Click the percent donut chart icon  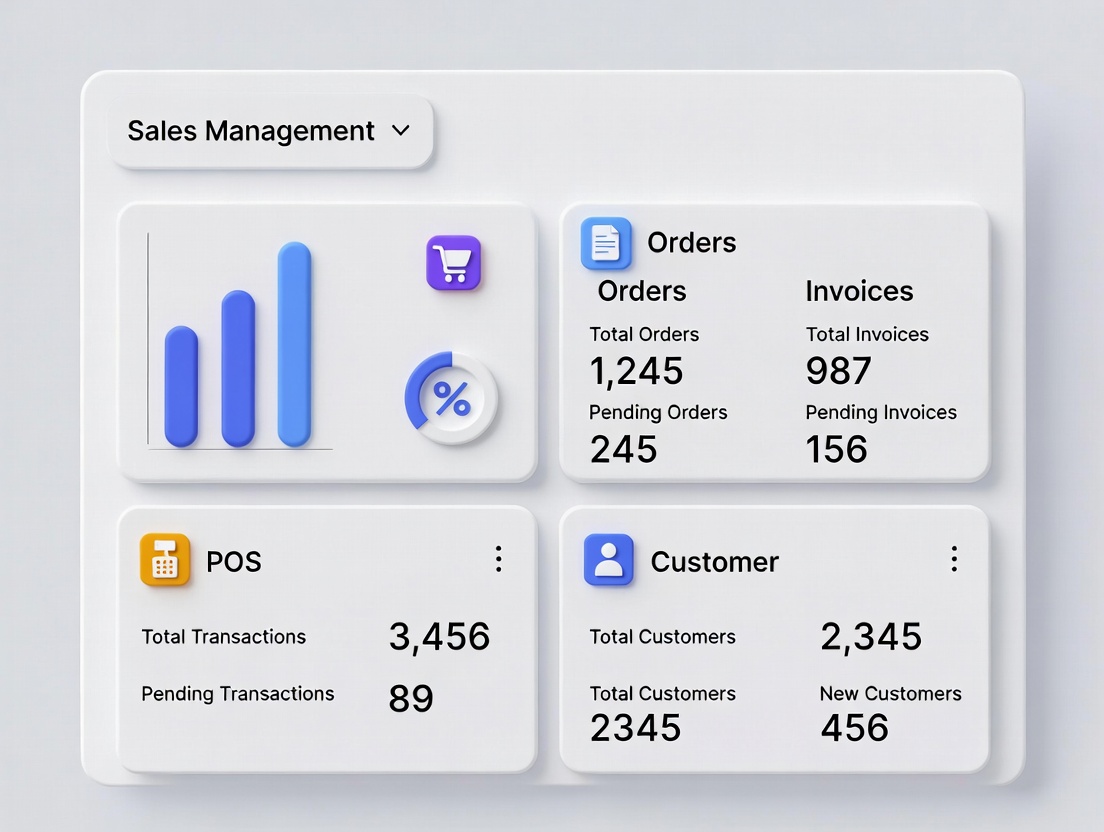[x=451, y=399]
